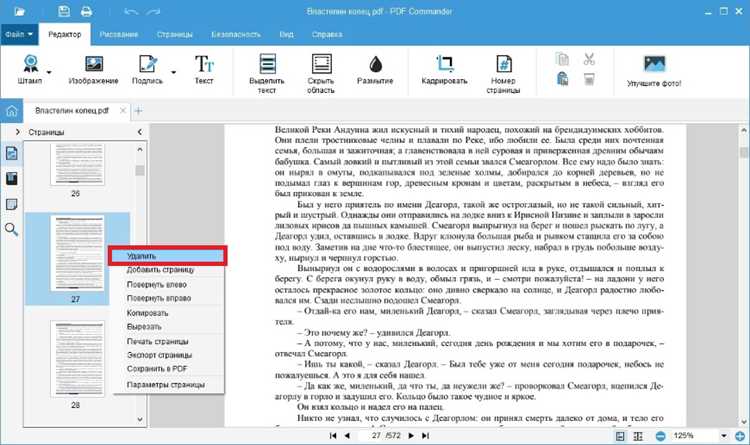Open the 125% zoom dropdown

724,436
